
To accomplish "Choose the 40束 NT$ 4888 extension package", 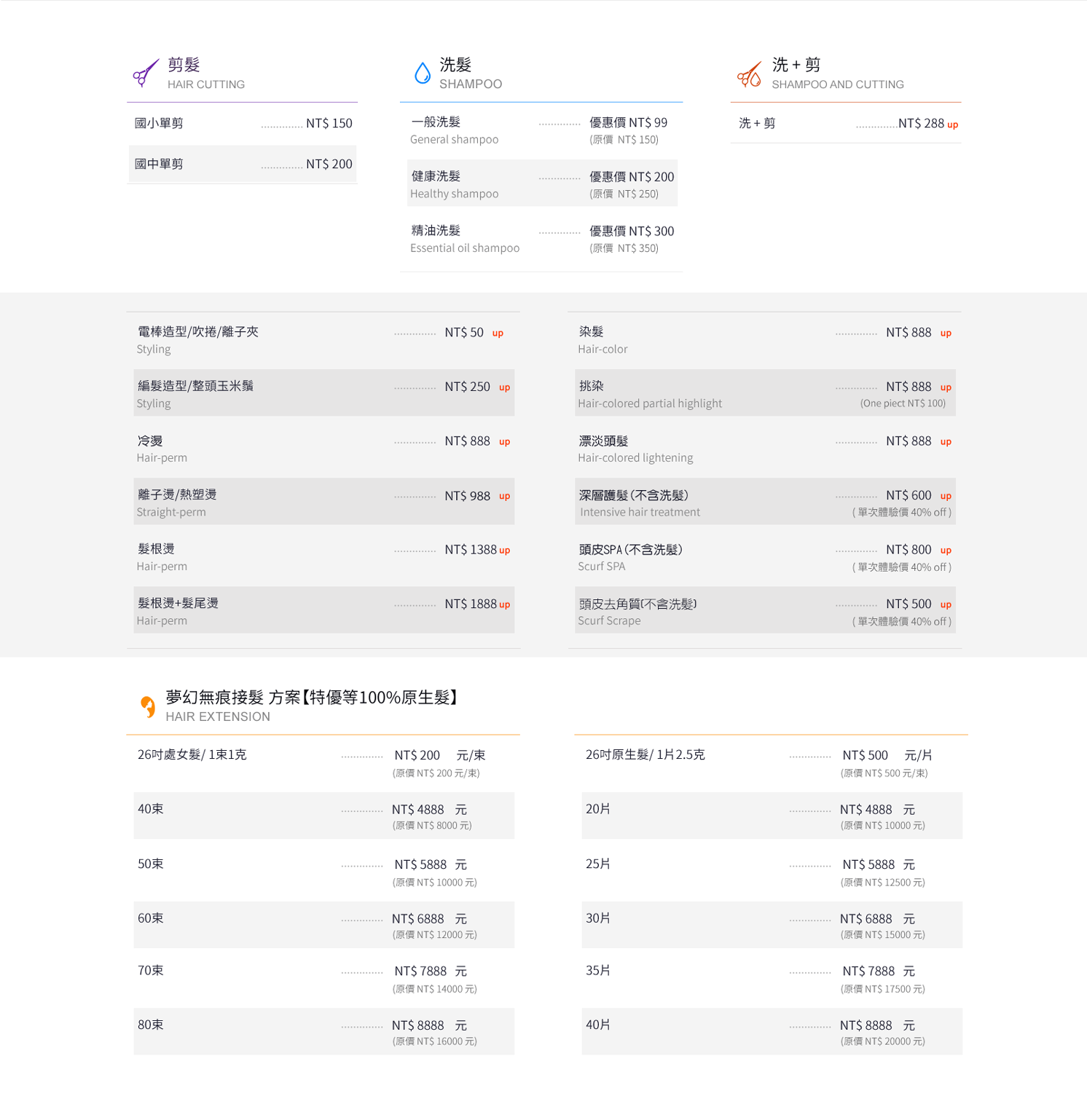I will click(323, 816).
